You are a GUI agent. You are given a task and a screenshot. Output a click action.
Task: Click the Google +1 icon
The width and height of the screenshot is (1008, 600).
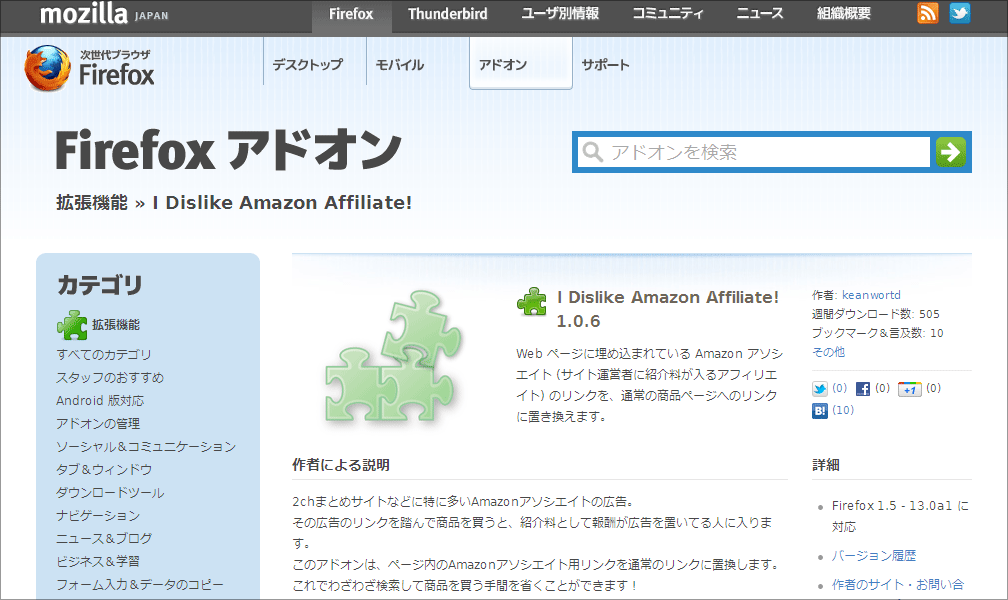910,389
